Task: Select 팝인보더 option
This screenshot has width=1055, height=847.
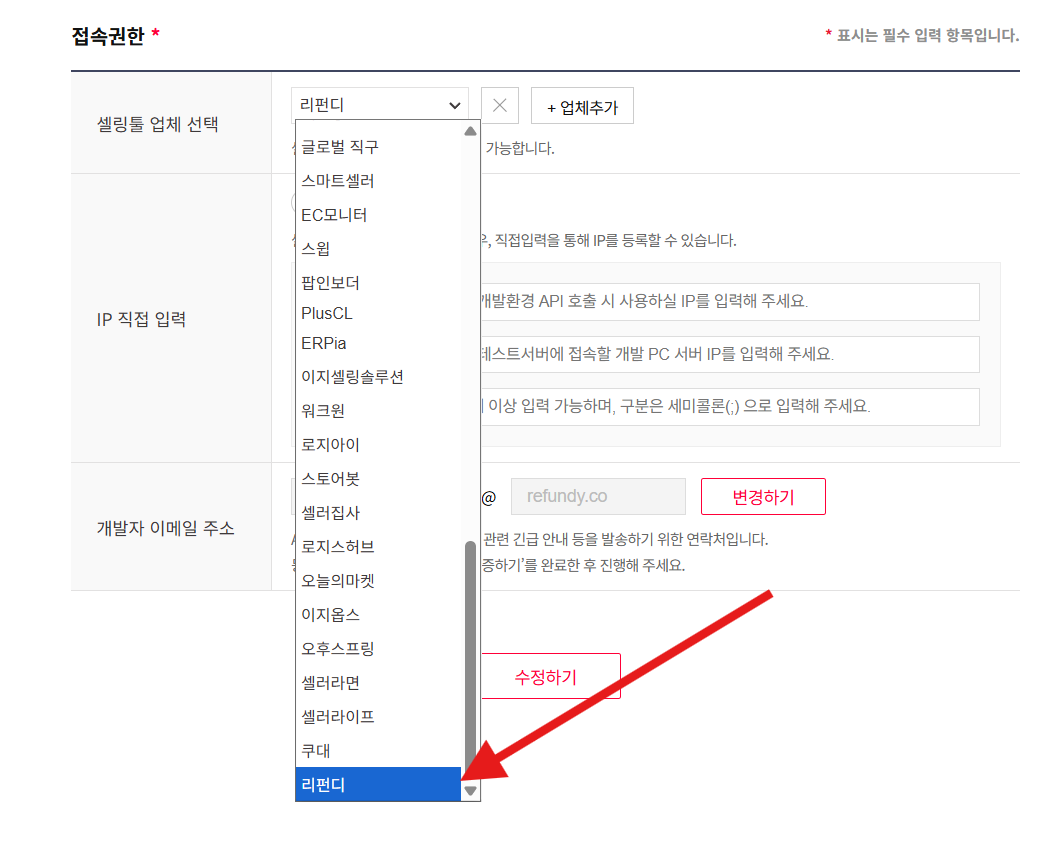Action: pos(378,282)
